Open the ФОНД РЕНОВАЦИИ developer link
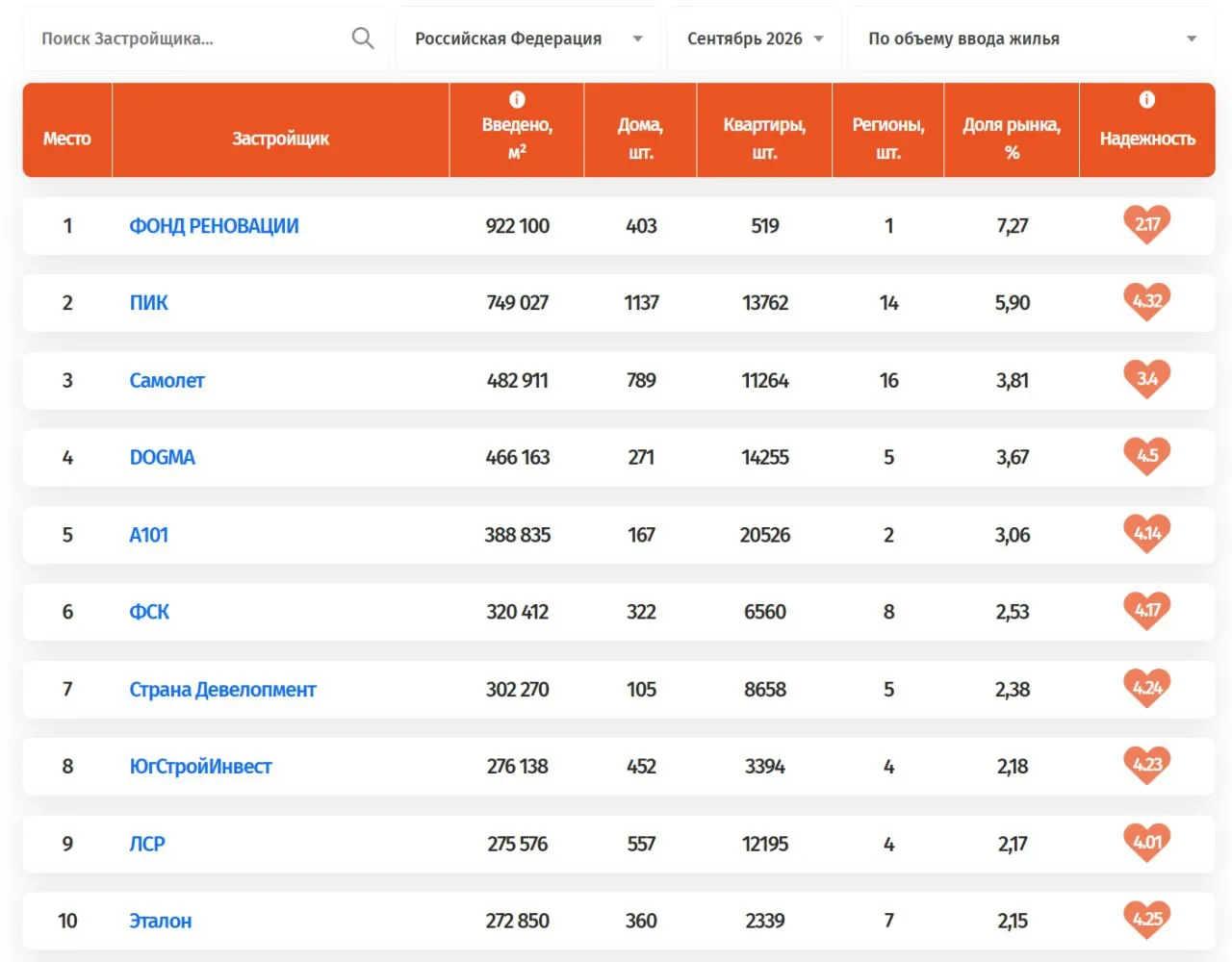Viewport: 1232px width, 962px height. point(214,226)
